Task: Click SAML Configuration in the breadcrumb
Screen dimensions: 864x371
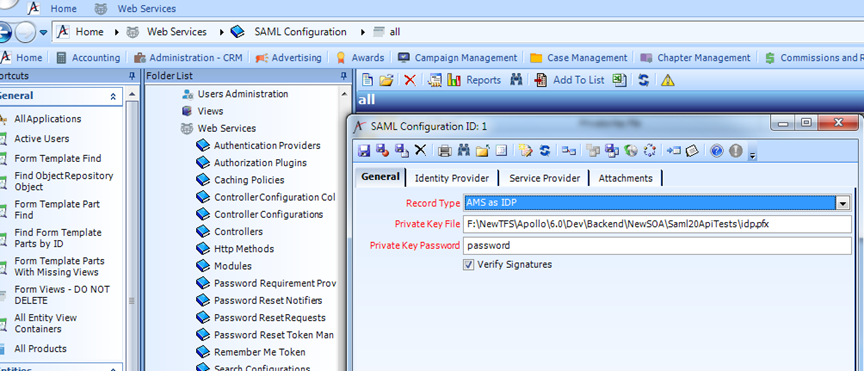Action: click(300, 32)
